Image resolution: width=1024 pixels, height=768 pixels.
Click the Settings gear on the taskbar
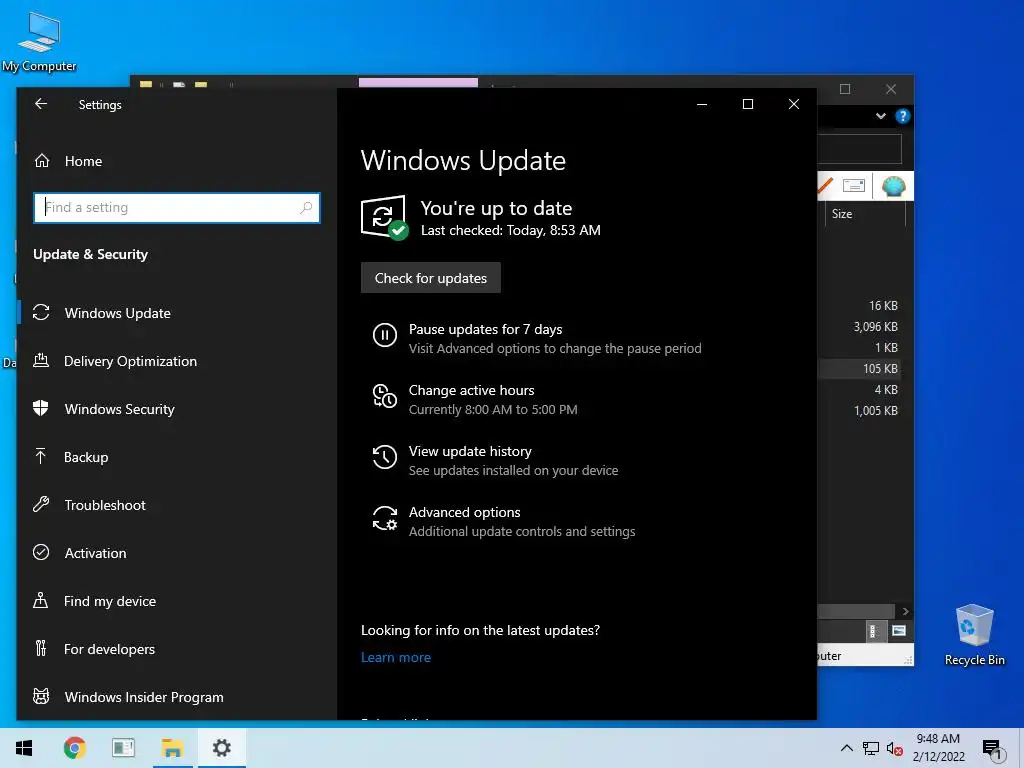click(221, 748)
